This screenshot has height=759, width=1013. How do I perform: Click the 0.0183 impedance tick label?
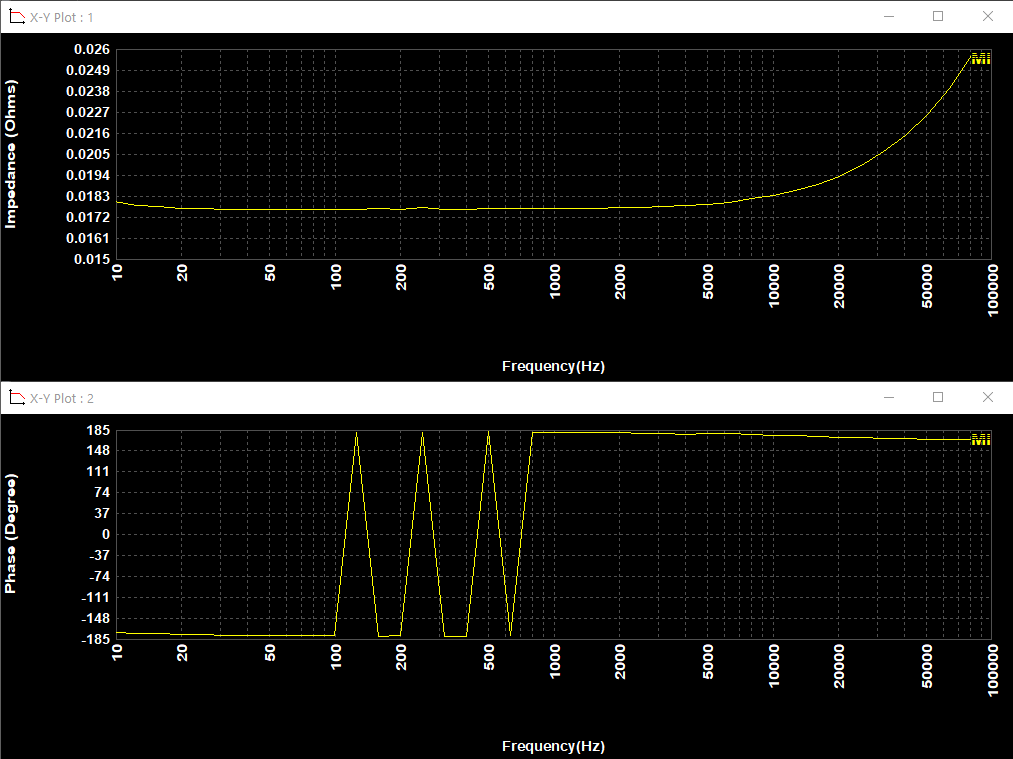(x=88, y=196)
